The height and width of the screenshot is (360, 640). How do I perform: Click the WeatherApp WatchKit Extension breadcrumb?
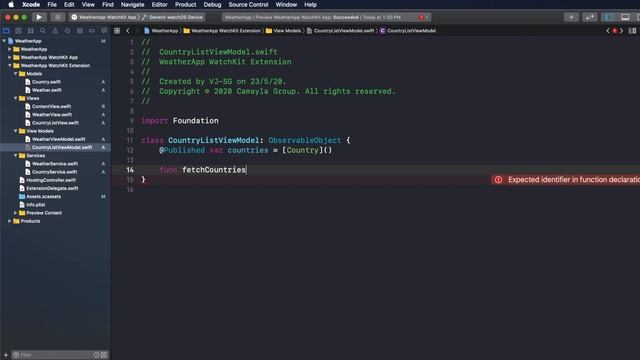(222, 31)
